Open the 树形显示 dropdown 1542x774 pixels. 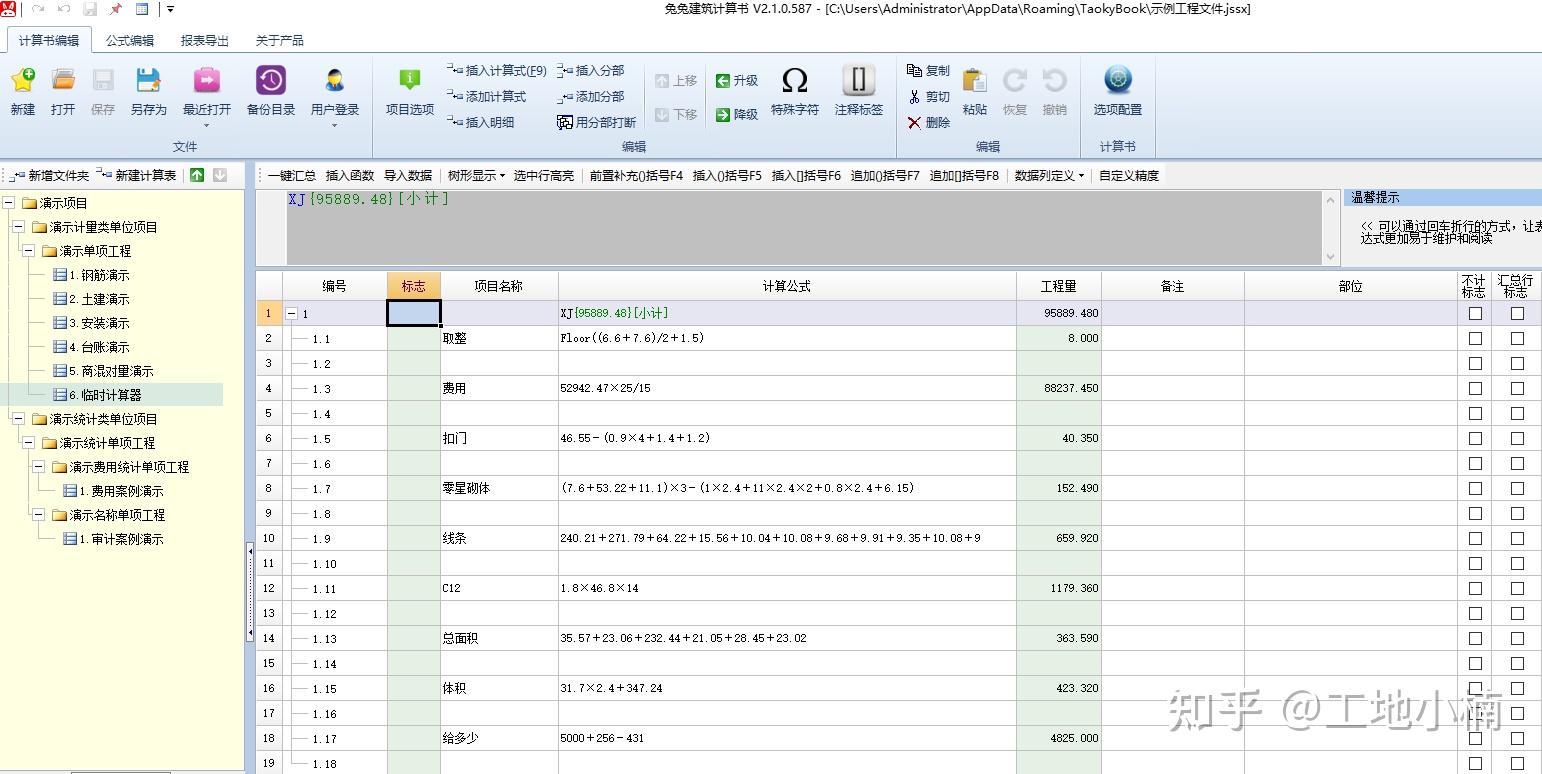click(x=476, y=175)
